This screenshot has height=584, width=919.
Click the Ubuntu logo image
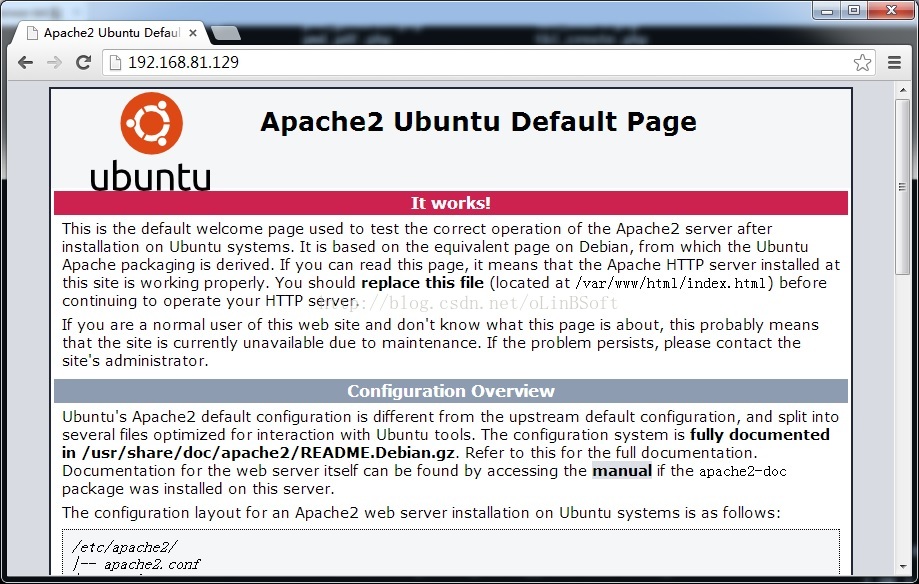tap(151, 141)
